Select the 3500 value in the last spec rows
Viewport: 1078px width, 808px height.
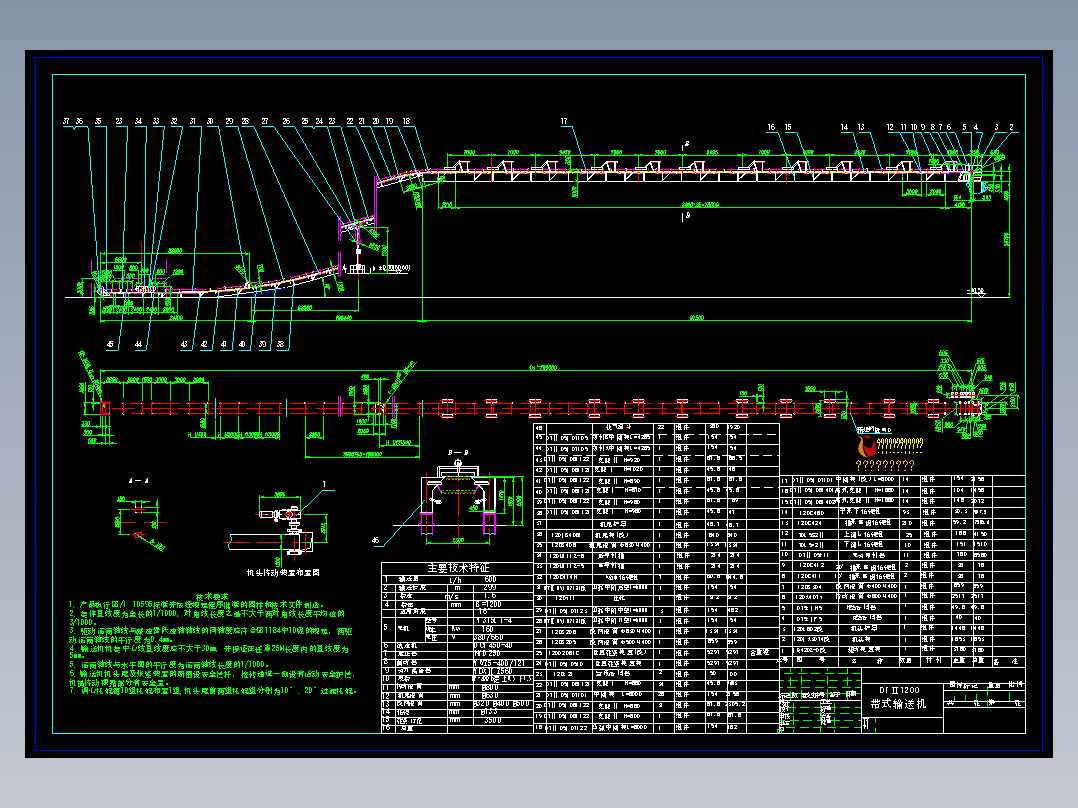click(492, 721)
